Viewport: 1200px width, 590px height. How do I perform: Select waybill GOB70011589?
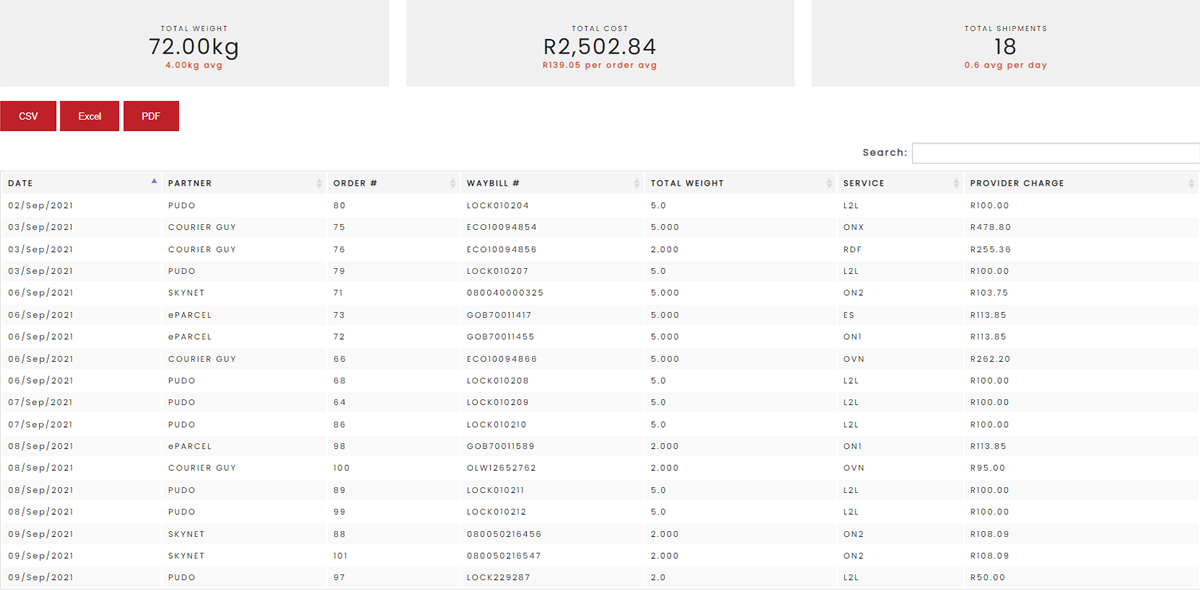click(501, 446)
